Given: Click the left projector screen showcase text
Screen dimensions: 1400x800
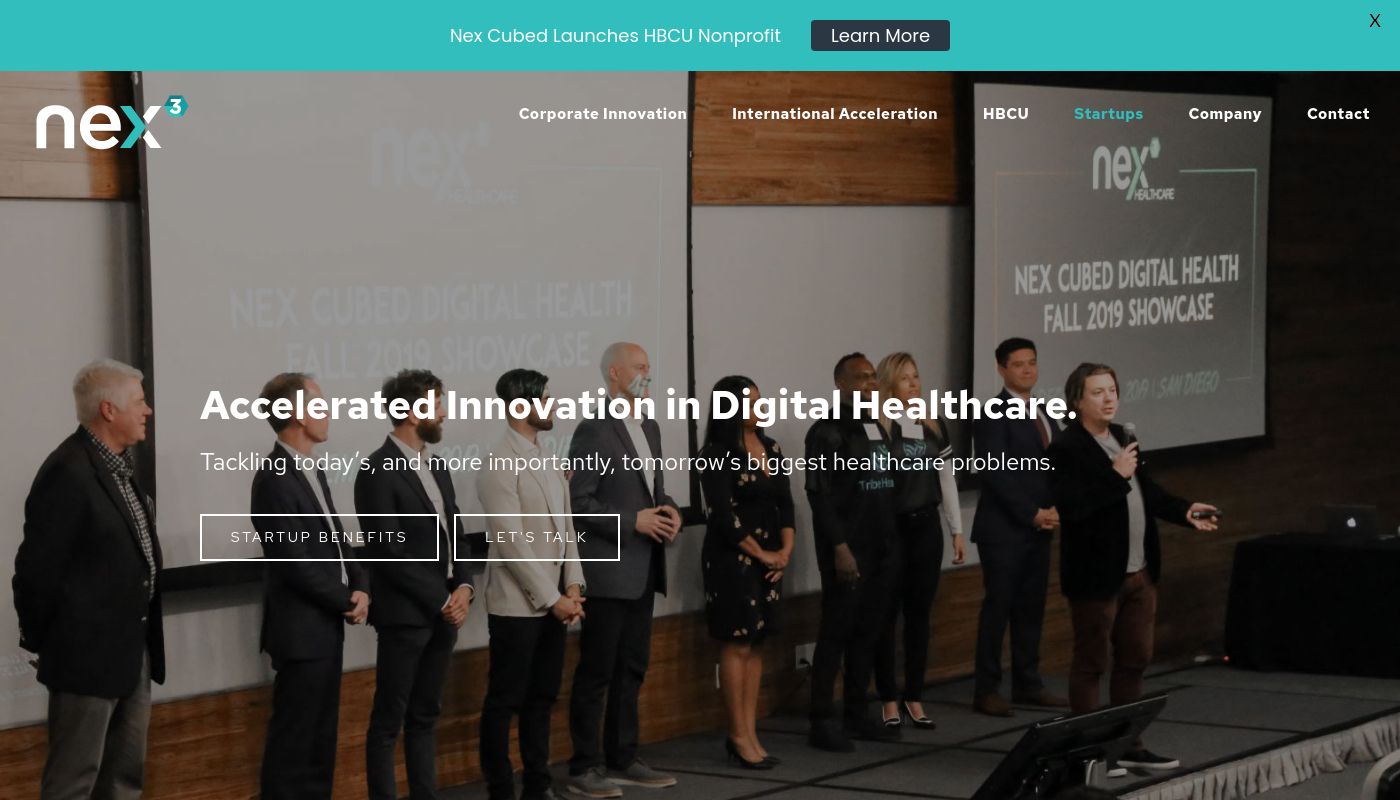Looking at the screenshot, I should coord(430,325).
